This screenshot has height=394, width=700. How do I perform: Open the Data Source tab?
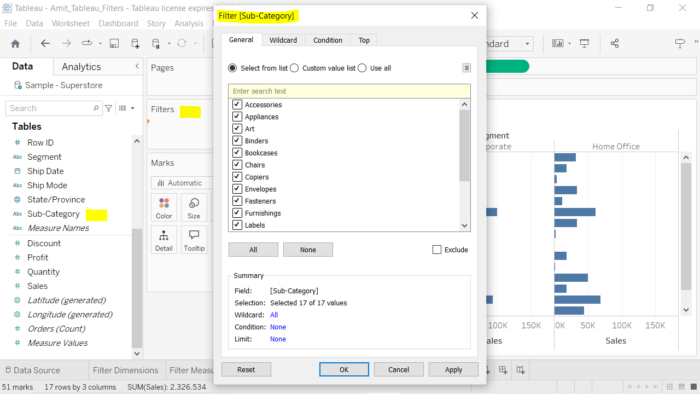(x=33, y=370)
